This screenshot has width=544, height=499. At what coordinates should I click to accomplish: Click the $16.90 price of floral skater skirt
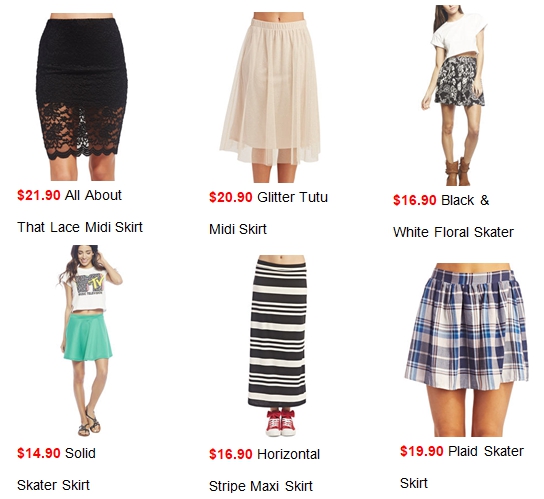tap(415, 200)
